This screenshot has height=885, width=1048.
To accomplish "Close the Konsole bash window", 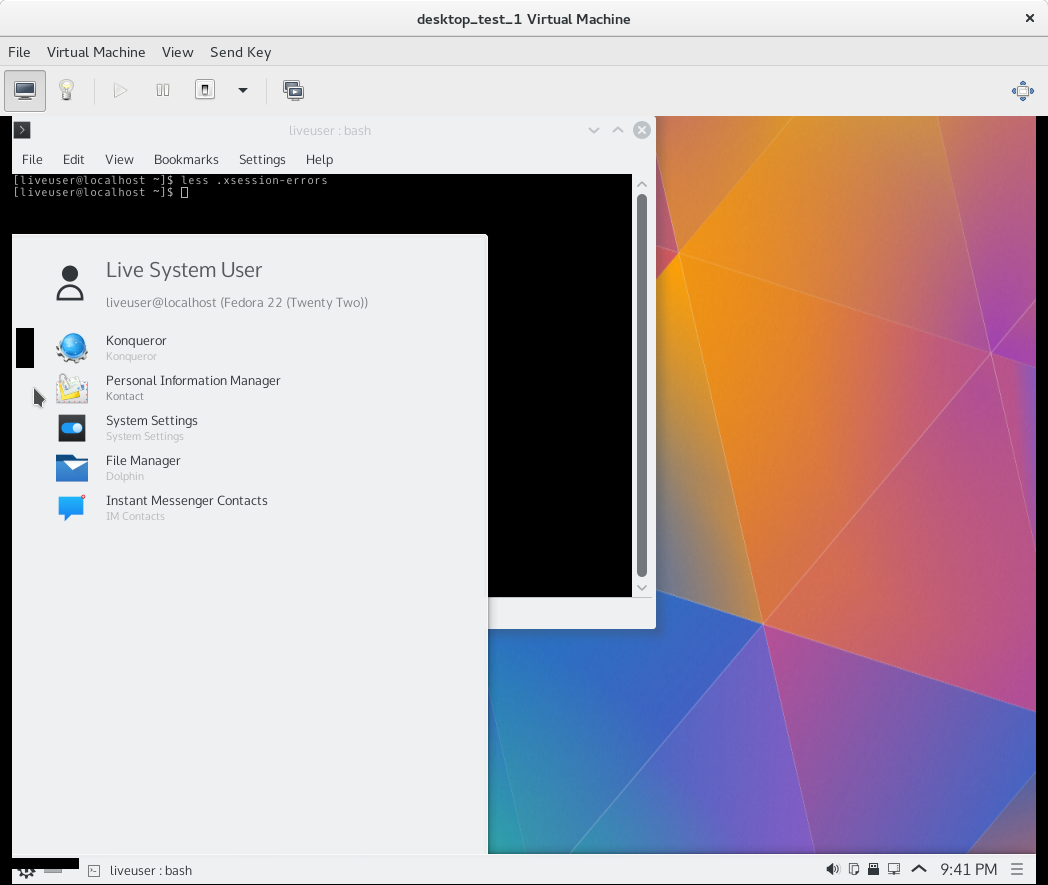I will point(642,130).
